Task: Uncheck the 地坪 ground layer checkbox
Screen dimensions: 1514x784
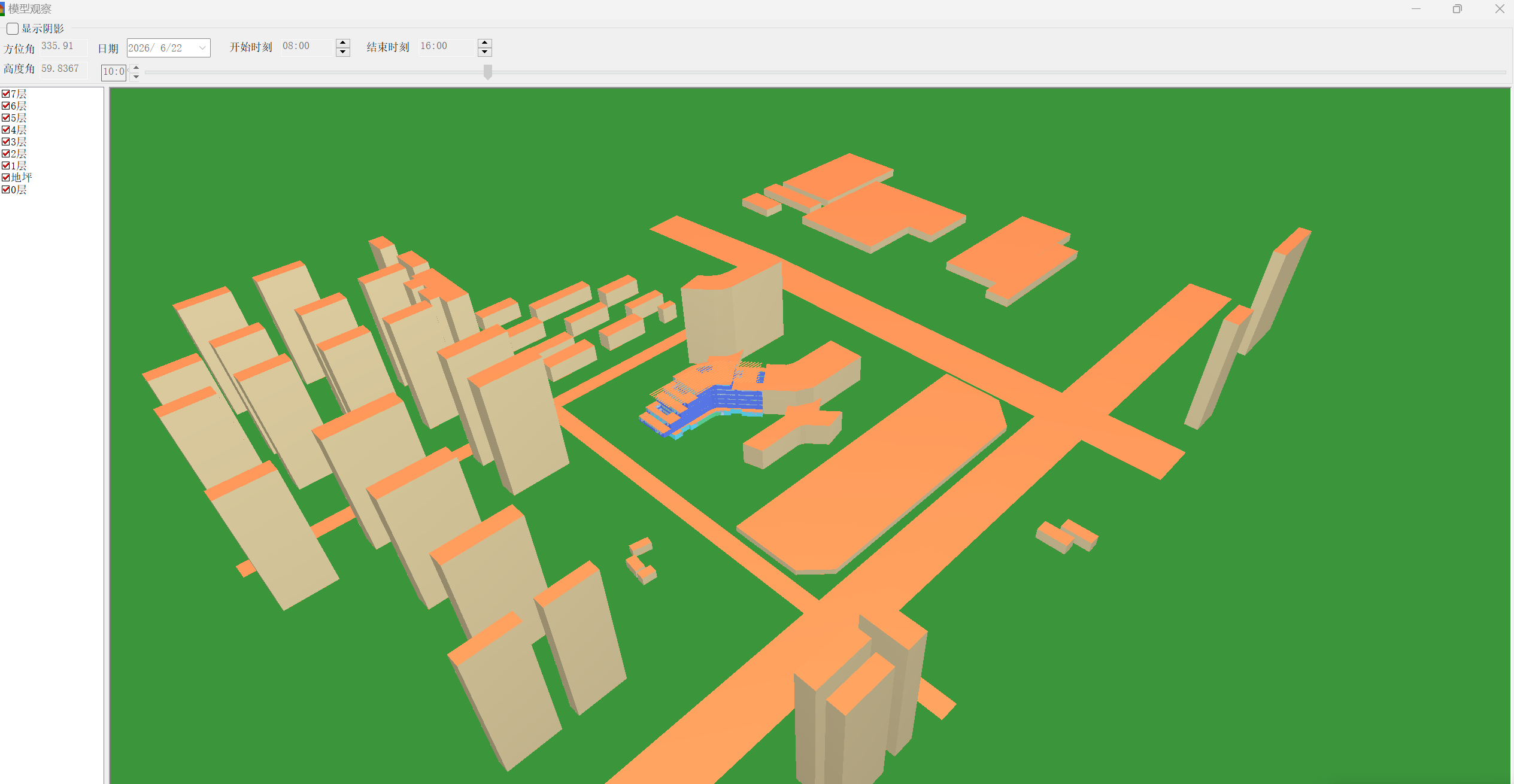Action: coord(6,178)
